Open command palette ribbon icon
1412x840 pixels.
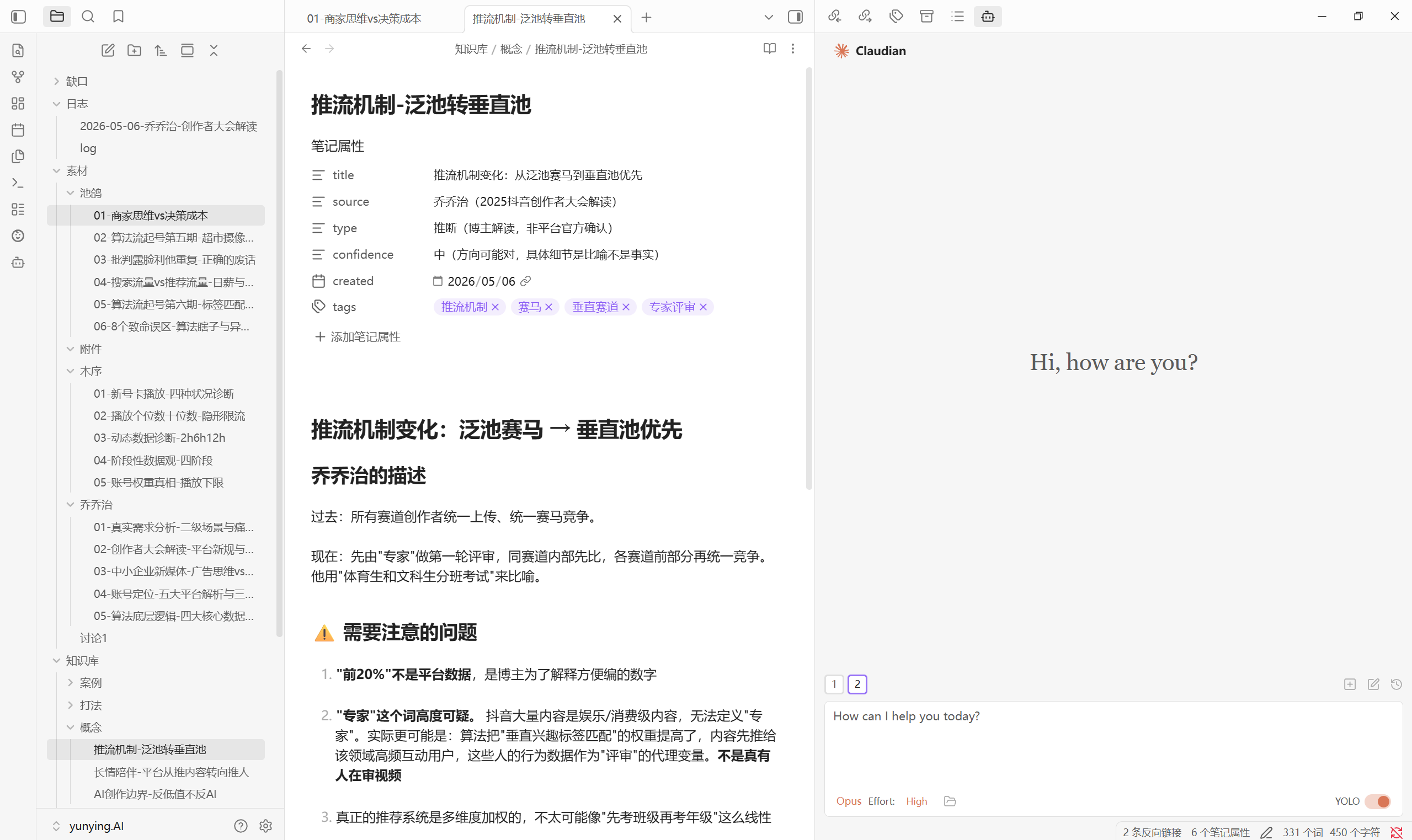click(x=18, y=183)
